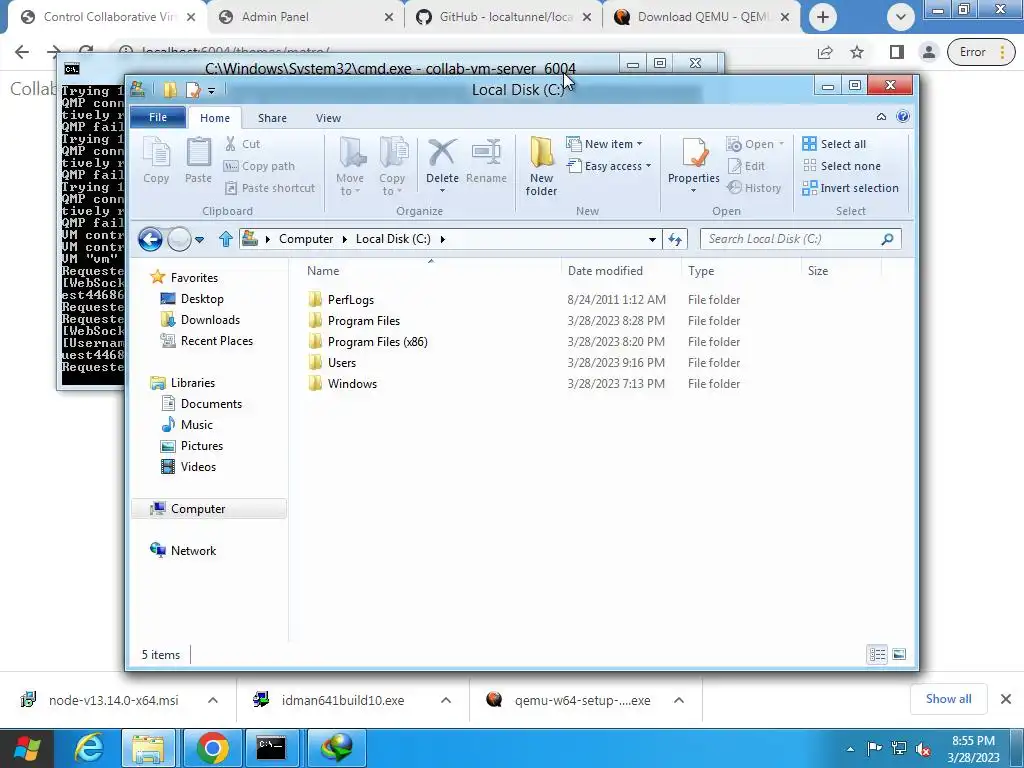Open Explorer help question mark icon
This screenshot has height=768, width=1024.
point(903,117)
